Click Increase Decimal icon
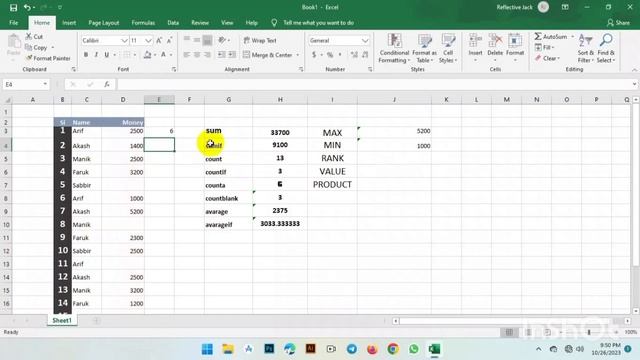Viewport: 640px width, 360px height. click(x=354, y=55)
